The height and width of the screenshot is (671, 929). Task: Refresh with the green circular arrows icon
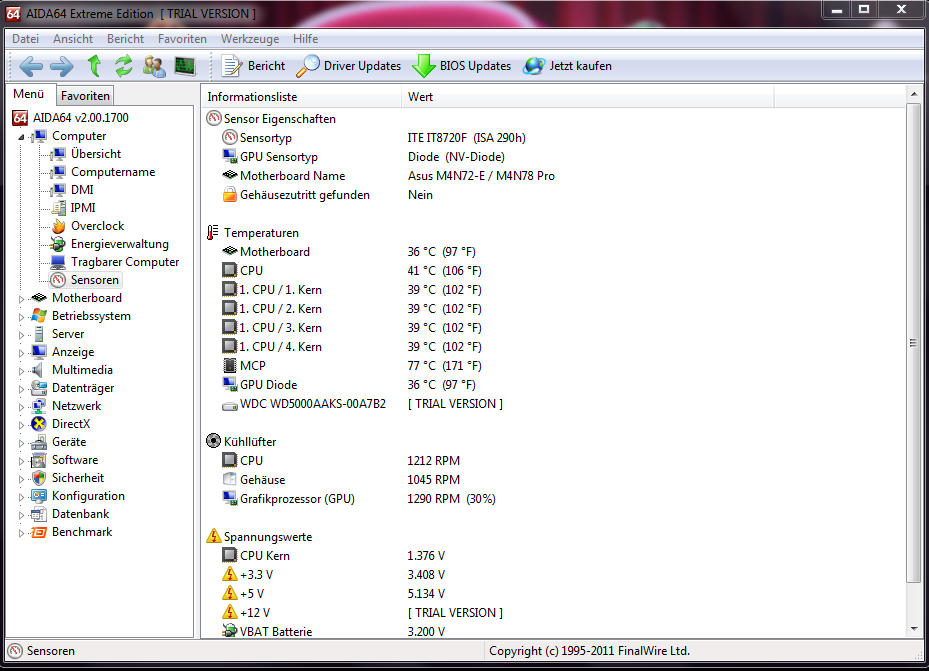click(x=123, y=66)
